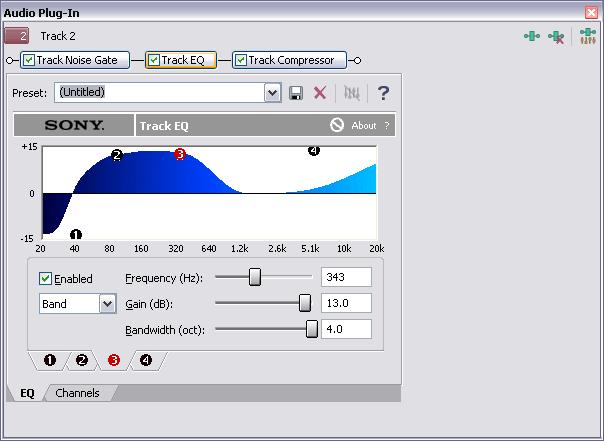Select band 1 marker on EQ graph
The height and width of the screenshot is (442, 604).
pyautogui.click(x=75, y=234)
